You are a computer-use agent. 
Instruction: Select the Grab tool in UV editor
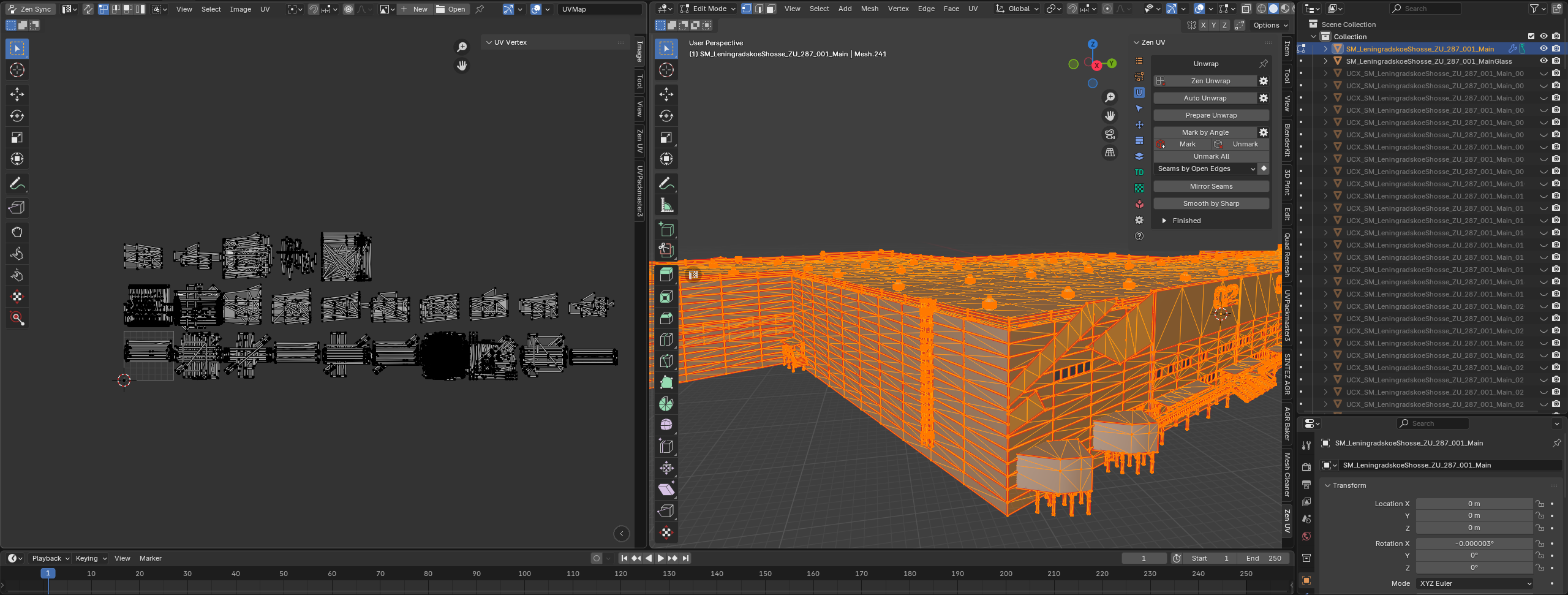coord(17,232)
